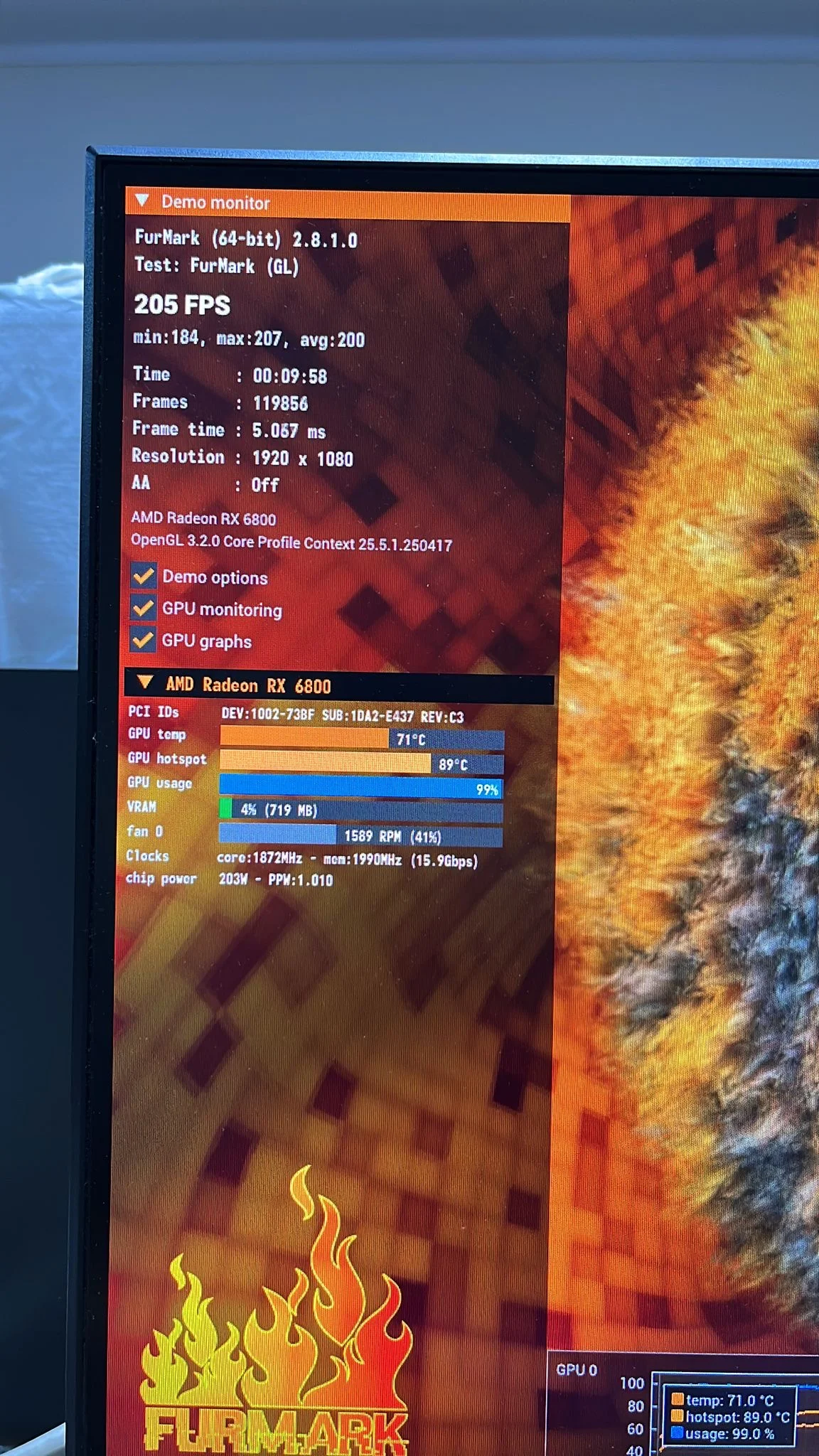Screen dimensions: 819x1456
Task: Click the GPU hotspot 89°C bar
Action: [x=362, y=764]
